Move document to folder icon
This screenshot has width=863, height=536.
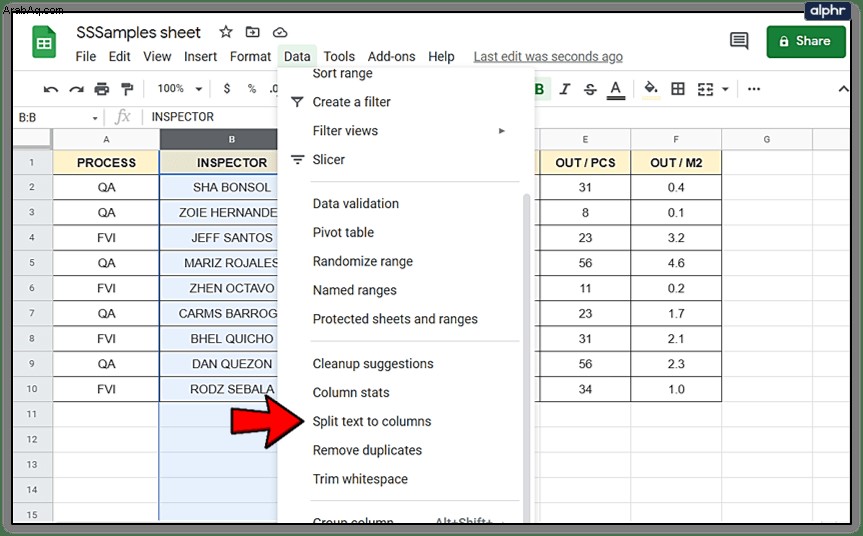(x=253, y=32)
